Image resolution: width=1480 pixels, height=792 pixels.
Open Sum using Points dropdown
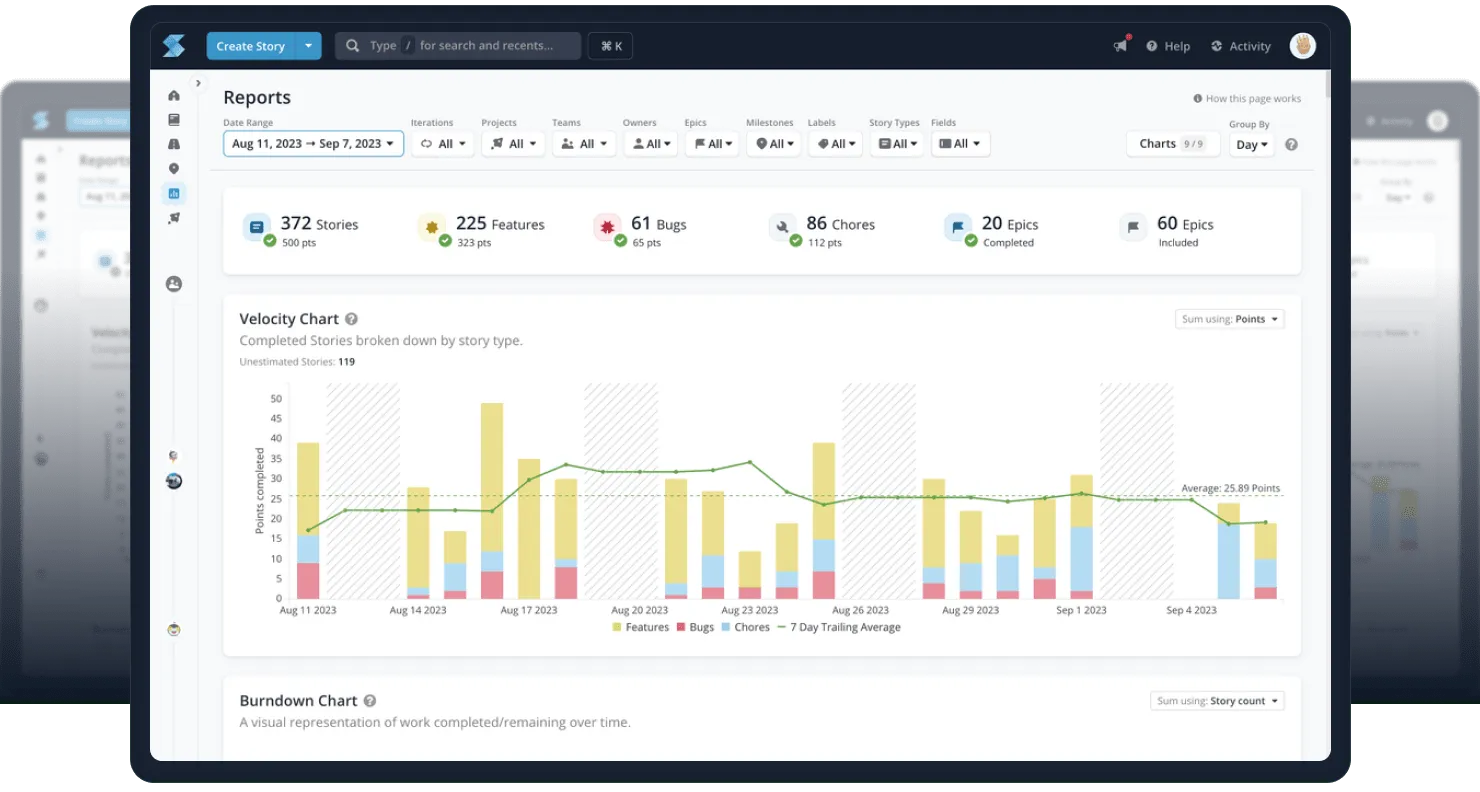tap(1229, 319)
